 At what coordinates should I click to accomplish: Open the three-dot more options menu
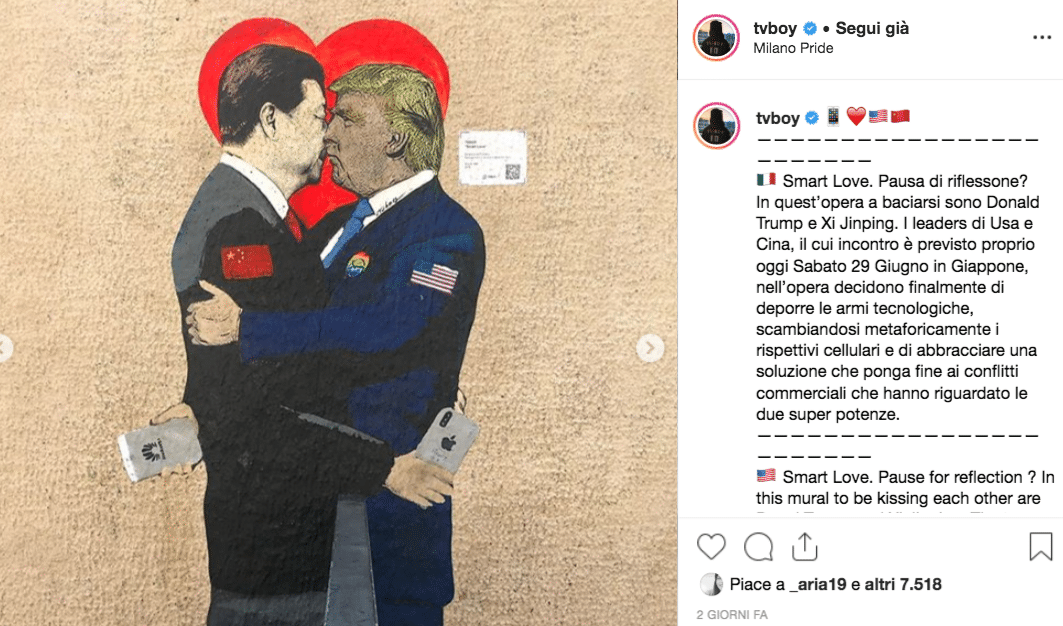click(x=1042, y=37)
